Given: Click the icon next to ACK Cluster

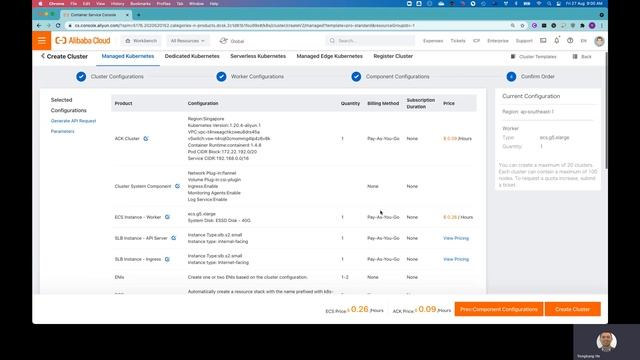Looking at the screenshot, I should (146, 139).
